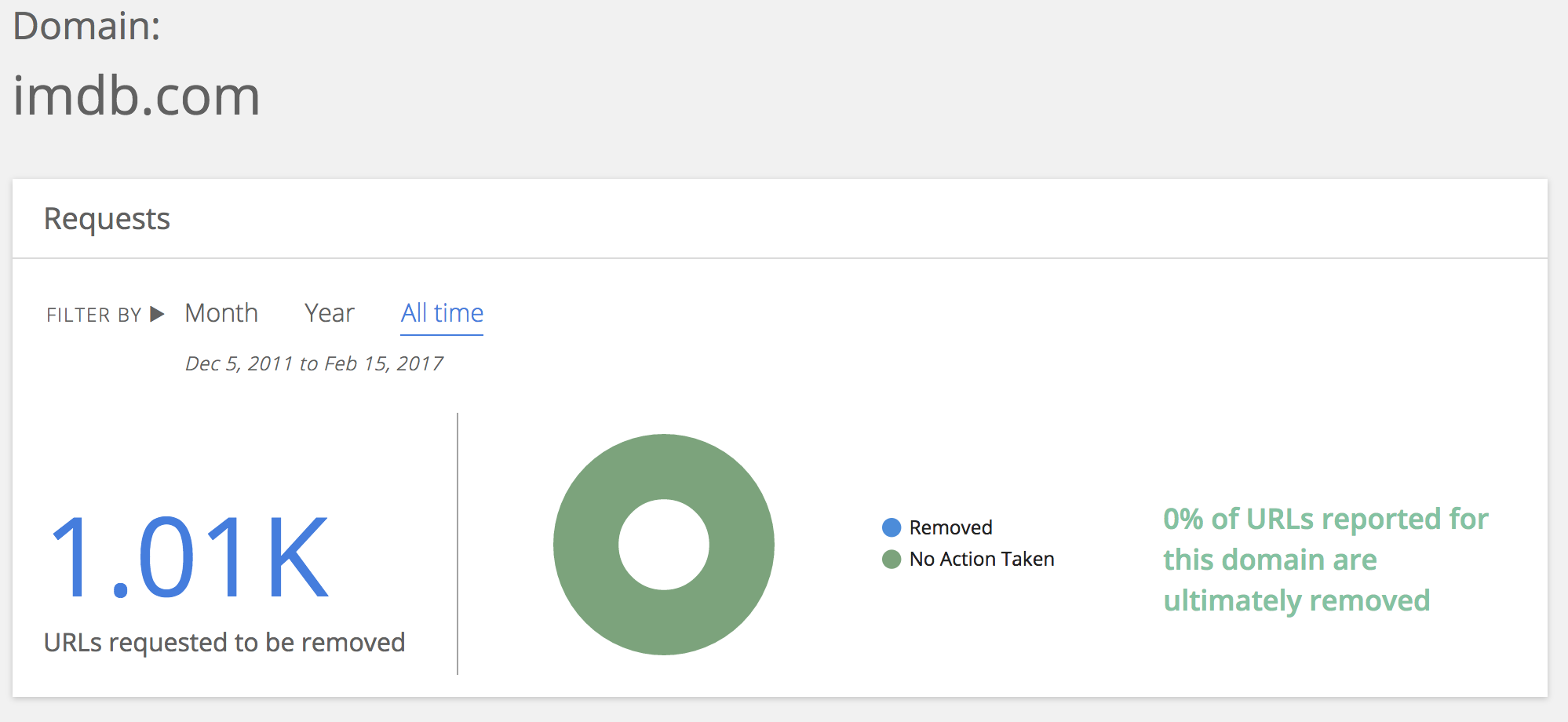Click the URLs requested to be removed caption
1568x722 pixels.
pyautogui.click(x=224, y=643)
